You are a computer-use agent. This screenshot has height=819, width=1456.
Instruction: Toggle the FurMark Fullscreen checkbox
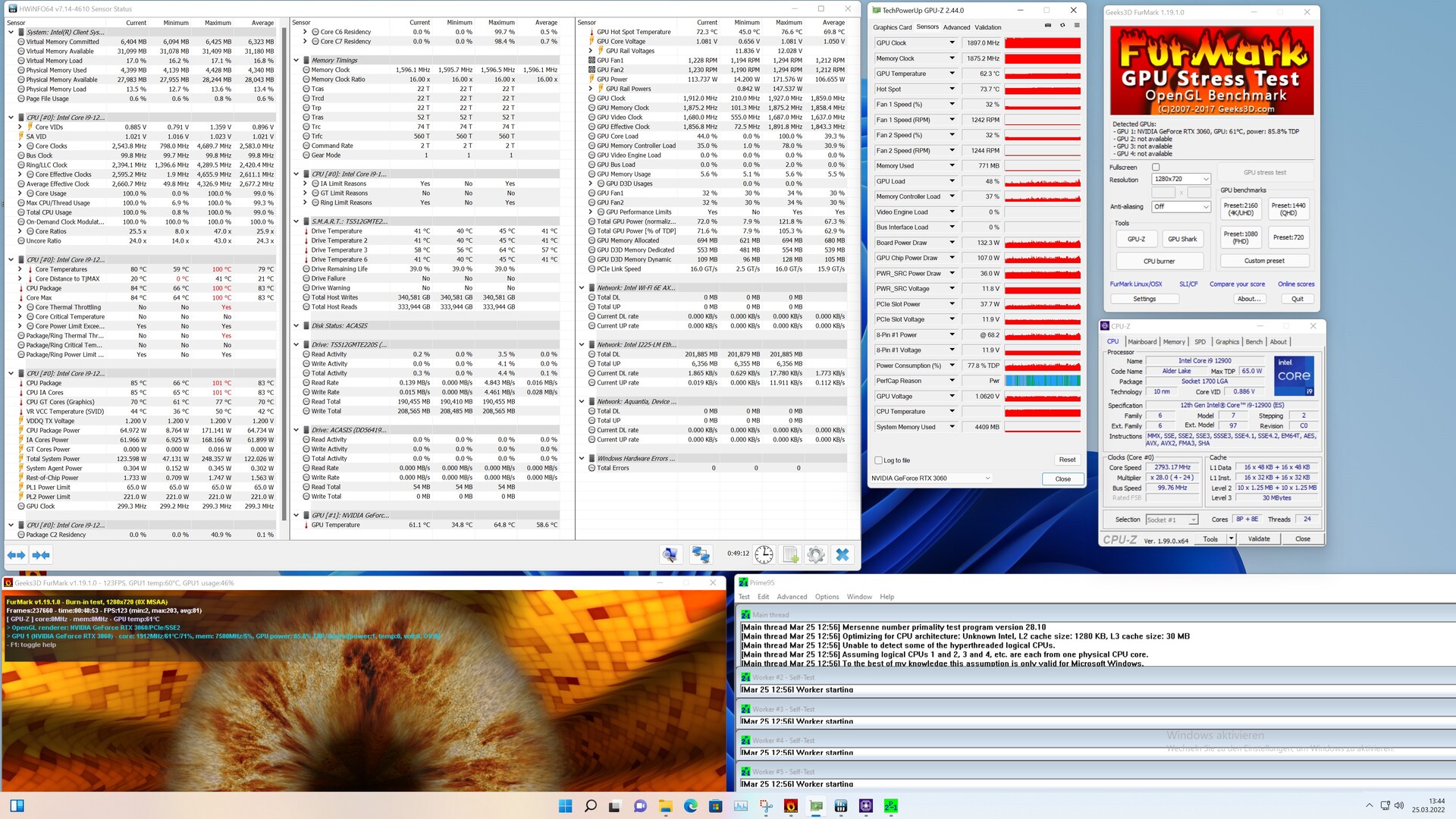coord(1156,167)
